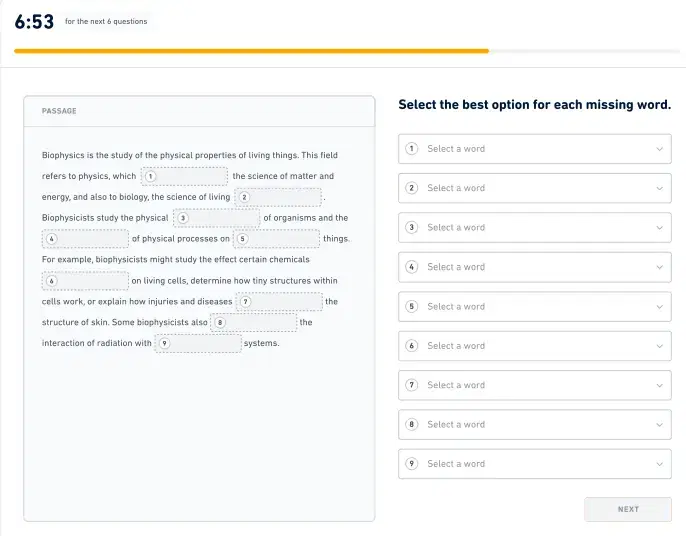Expand word selector number 3
The height and width of the screenshot is (536, 686).
coord(534,228)
